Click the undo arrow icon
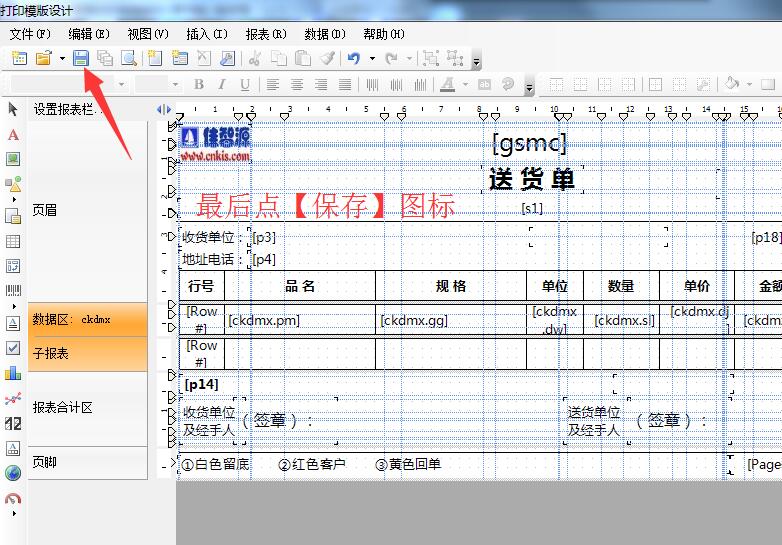Viewport: 782px width, 545px height. tap(353, 59)
